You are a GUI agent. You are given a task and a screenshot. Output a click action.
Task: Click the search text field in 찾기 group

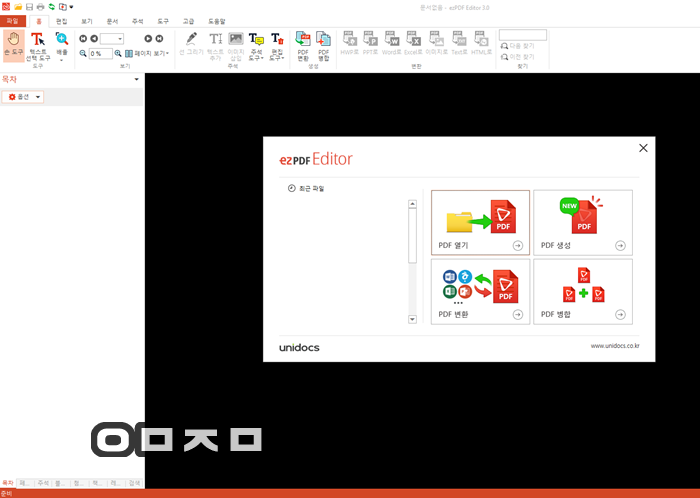pyautogui.click(x=523, y=35)
